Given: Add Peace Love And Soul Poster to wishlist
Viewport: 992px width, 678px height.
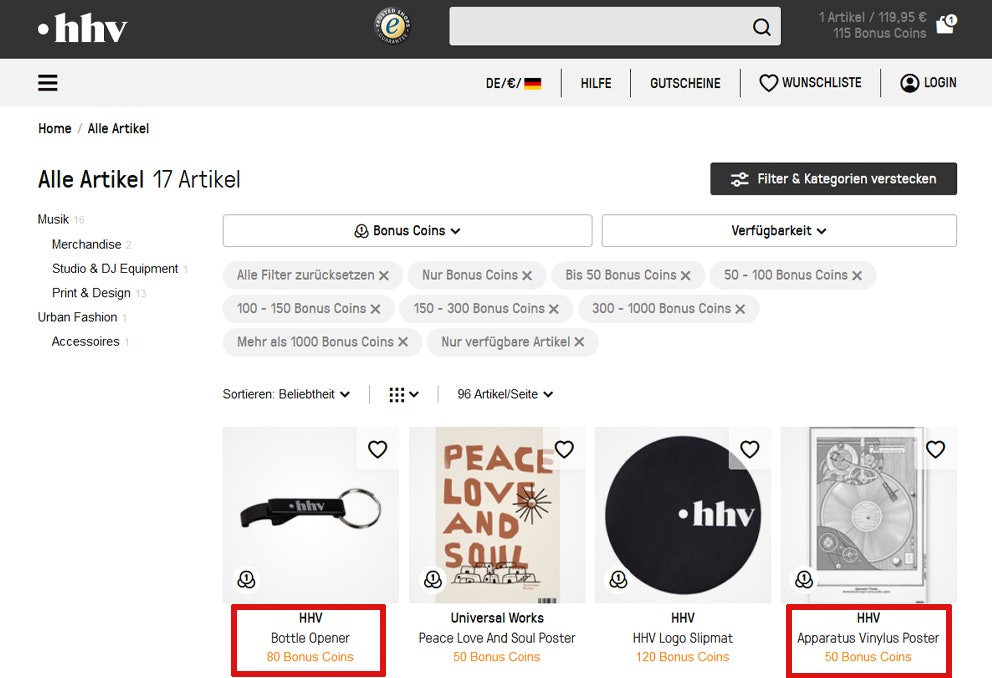Looking at the screenshot, I should pos(564,450).
